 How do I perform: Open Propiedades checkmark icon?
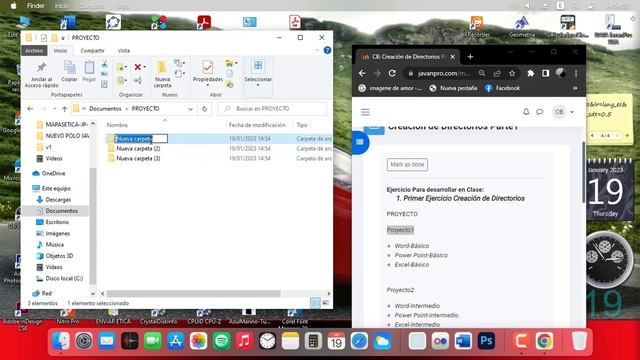click(x=207, y=67)
